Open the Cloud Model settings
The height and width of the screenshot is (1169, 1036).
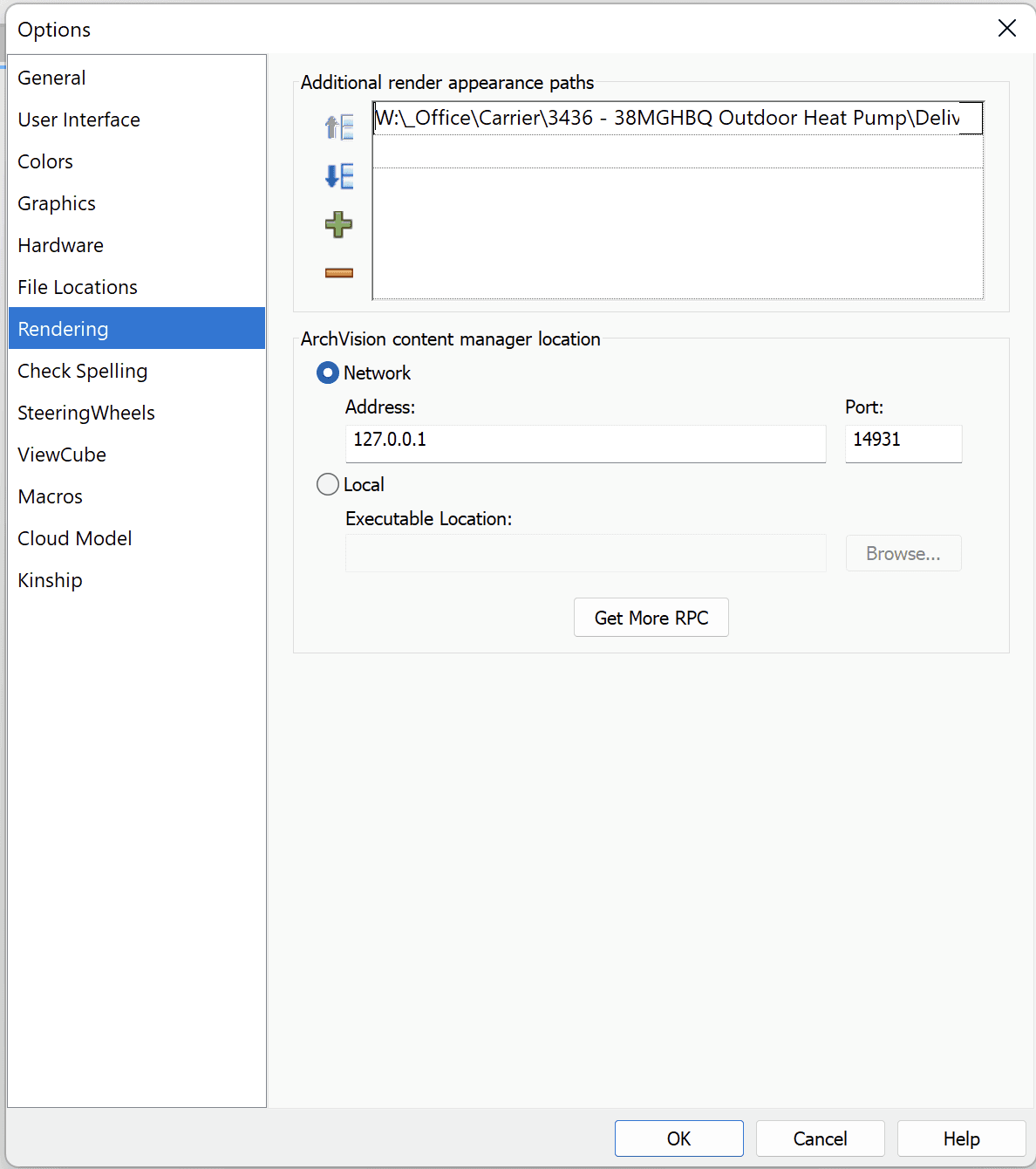74,538
